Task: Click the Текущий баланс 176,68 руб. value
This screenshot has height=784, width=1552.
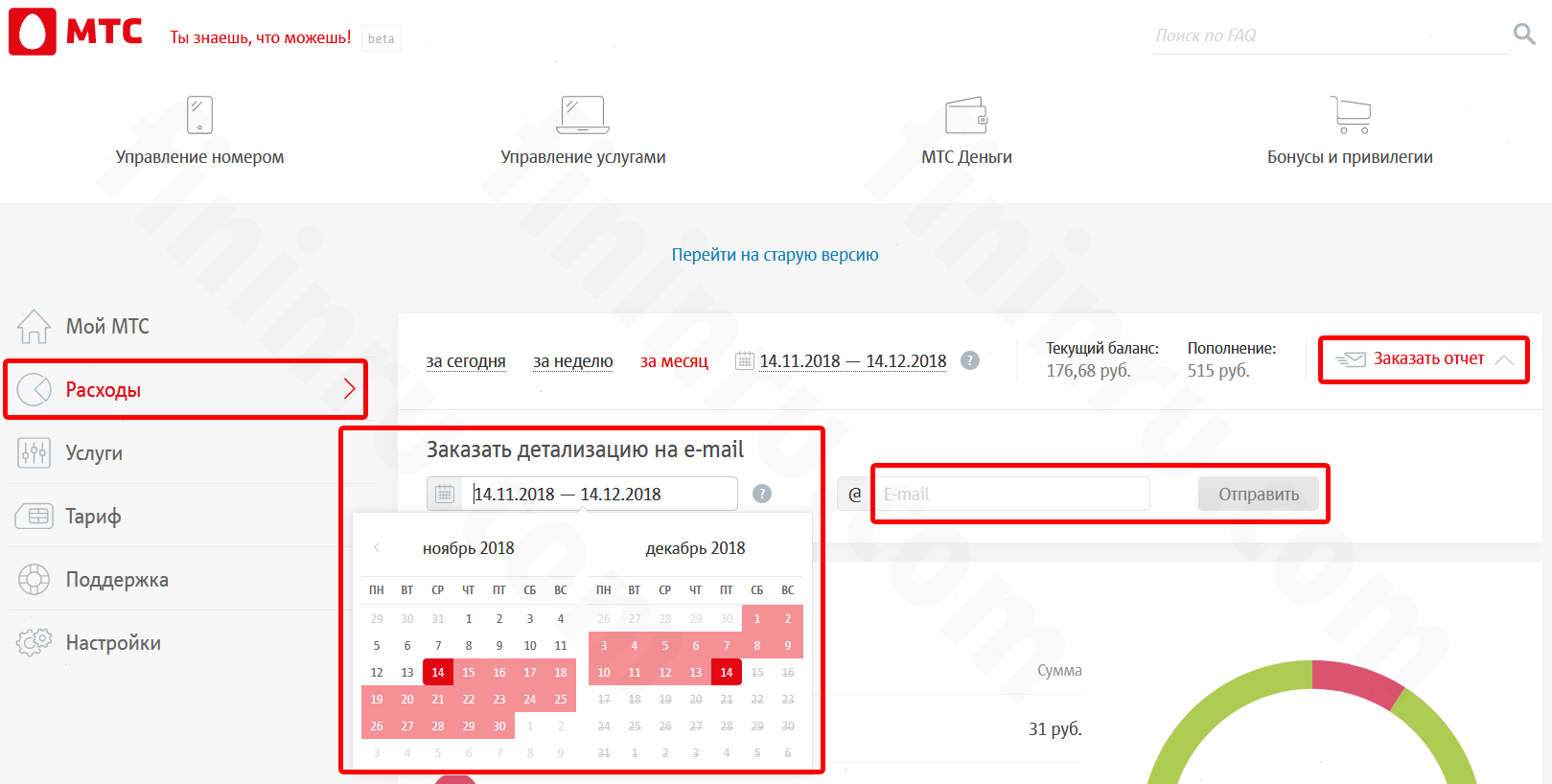Action: pyautogui.click(x=1088, y=371)
